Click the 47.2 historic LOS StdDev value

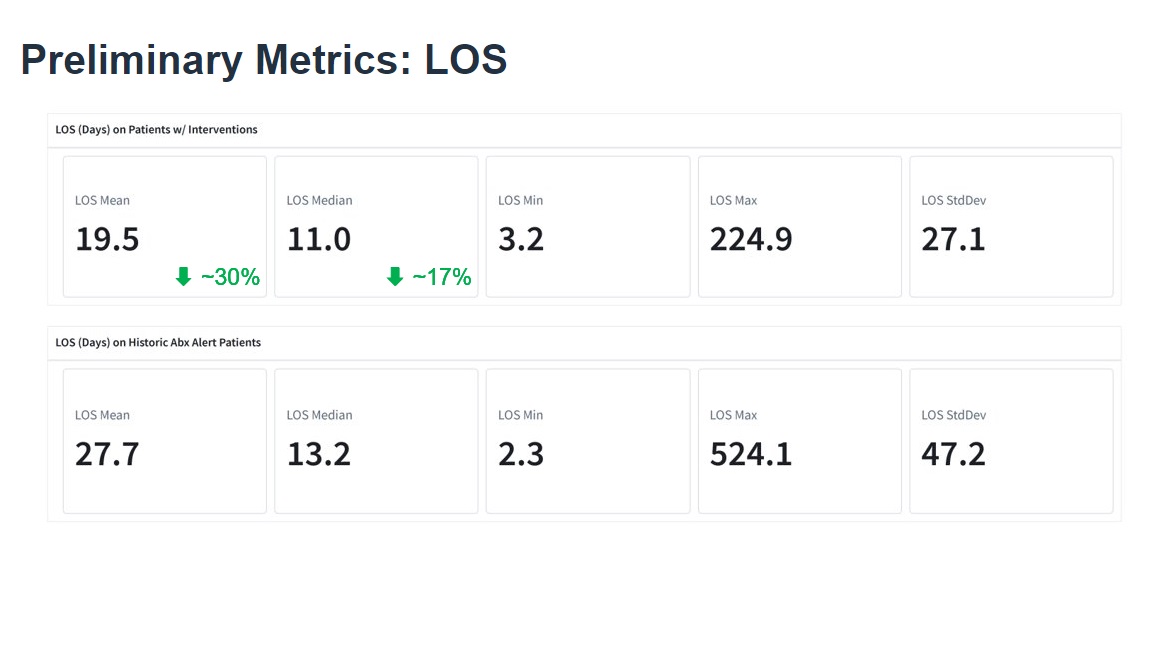(953, 454)
